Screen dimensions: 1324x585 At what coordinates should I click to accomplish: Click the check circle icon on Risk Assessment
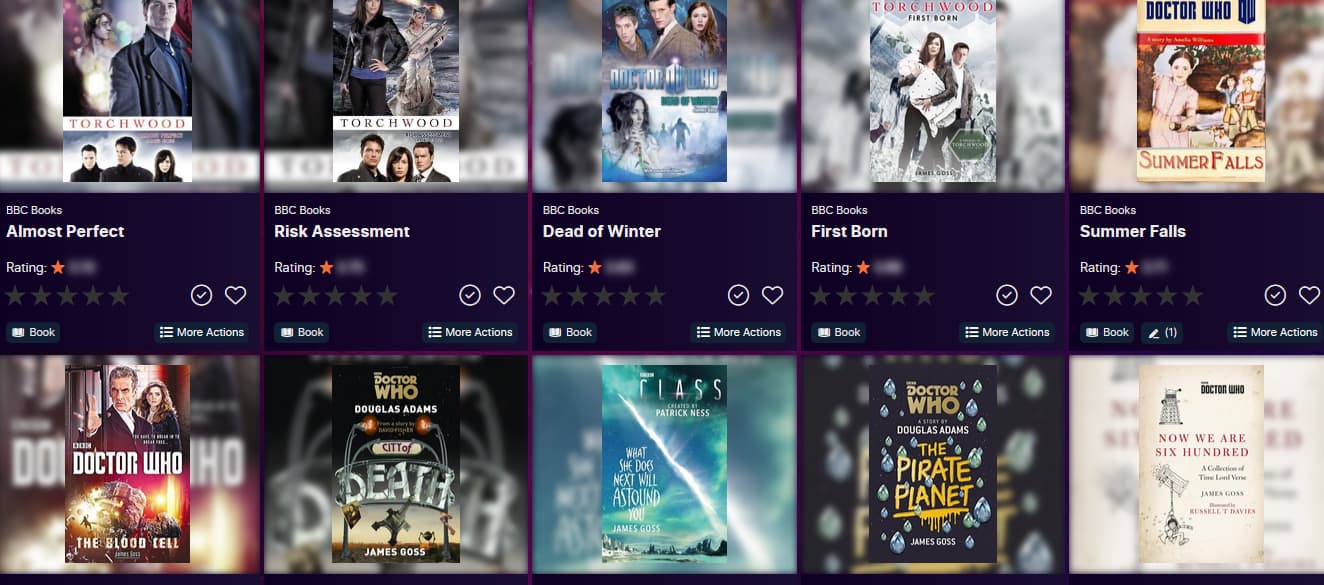point(470,295)
